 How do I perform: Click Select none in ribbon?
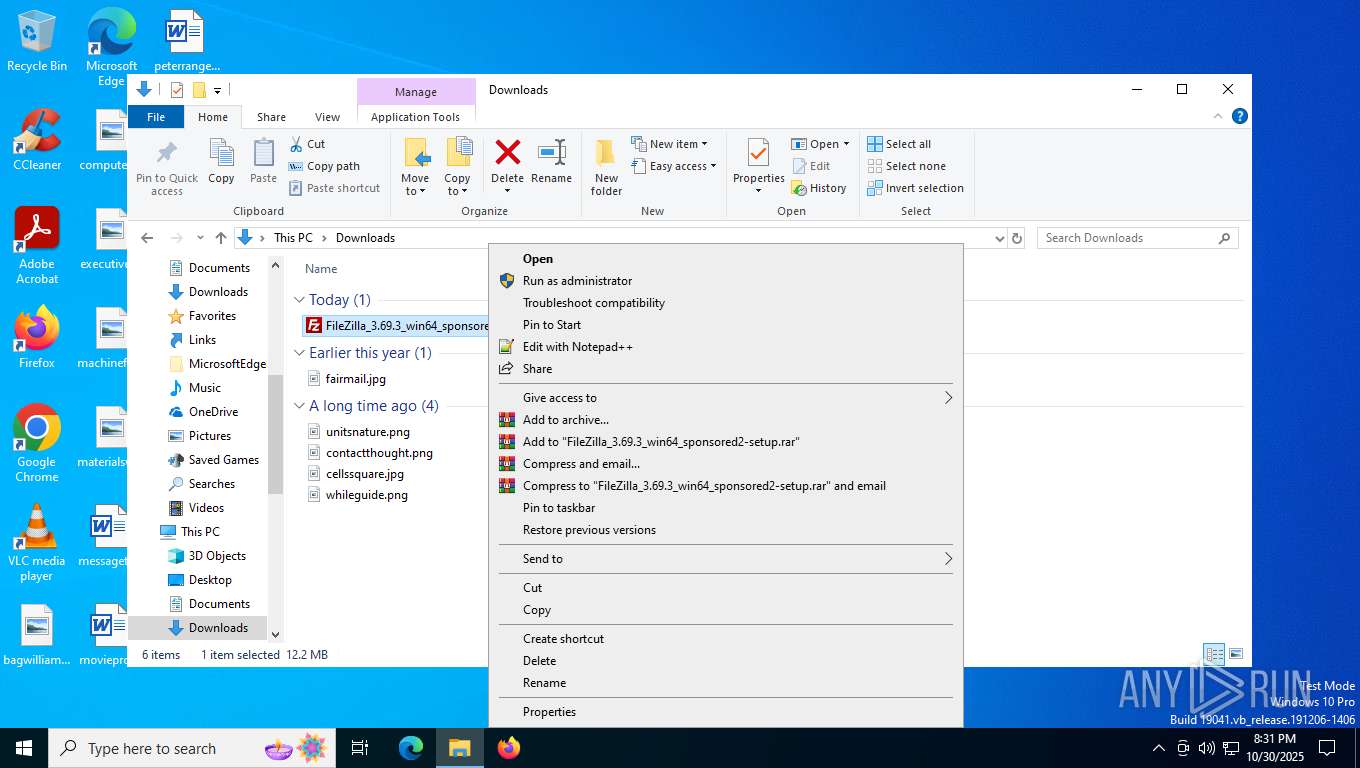point(906,166)
